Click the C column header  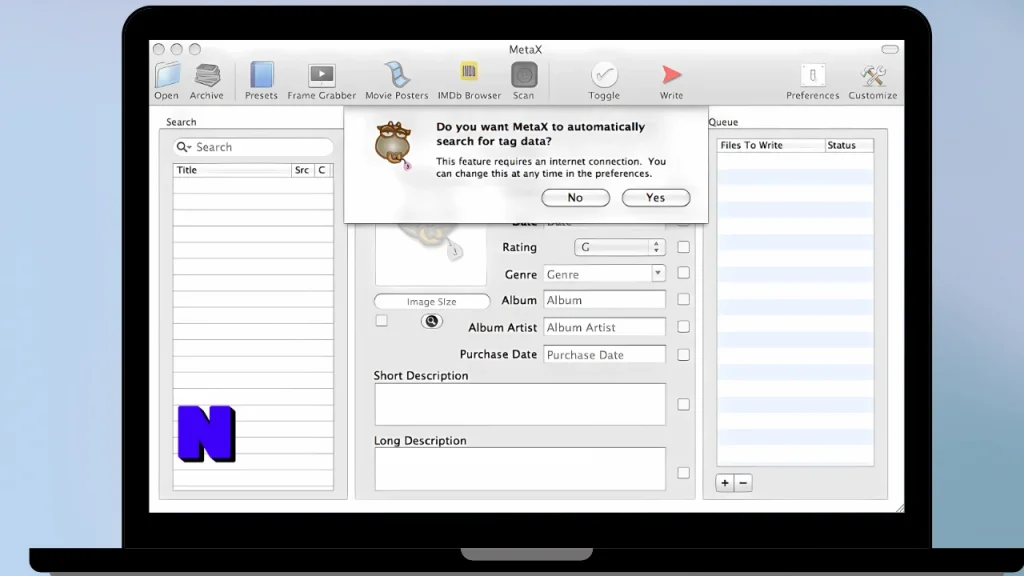click(322, 170)
